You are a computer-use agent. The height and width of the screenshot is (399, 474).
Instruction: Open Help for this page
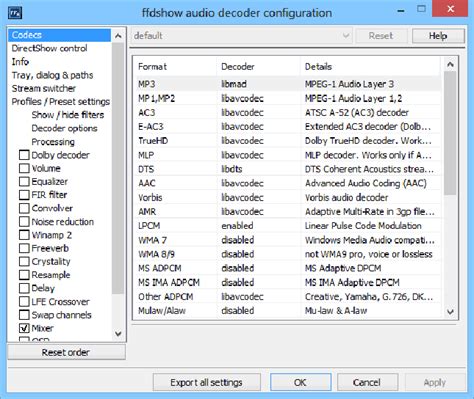(x=438, y=36)
